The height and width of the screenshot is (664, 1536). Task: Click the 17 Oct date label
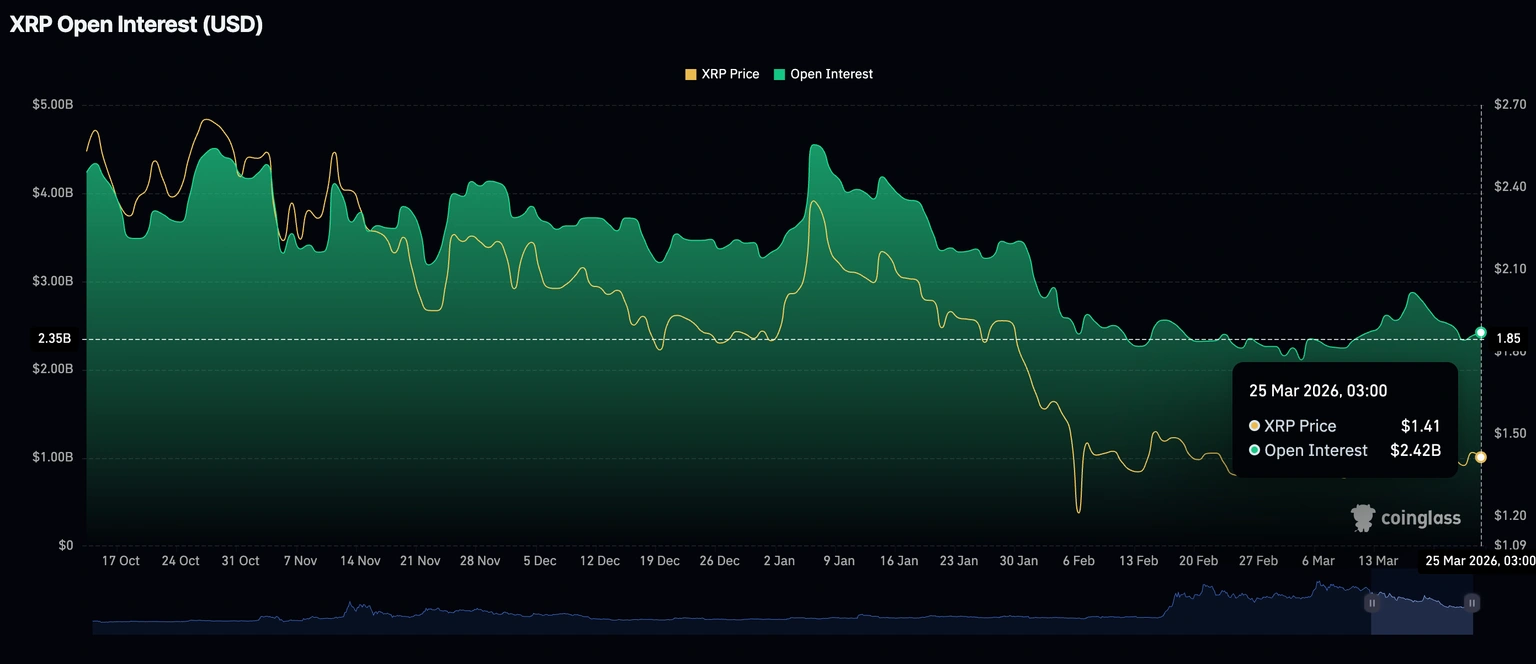(121, 561)
